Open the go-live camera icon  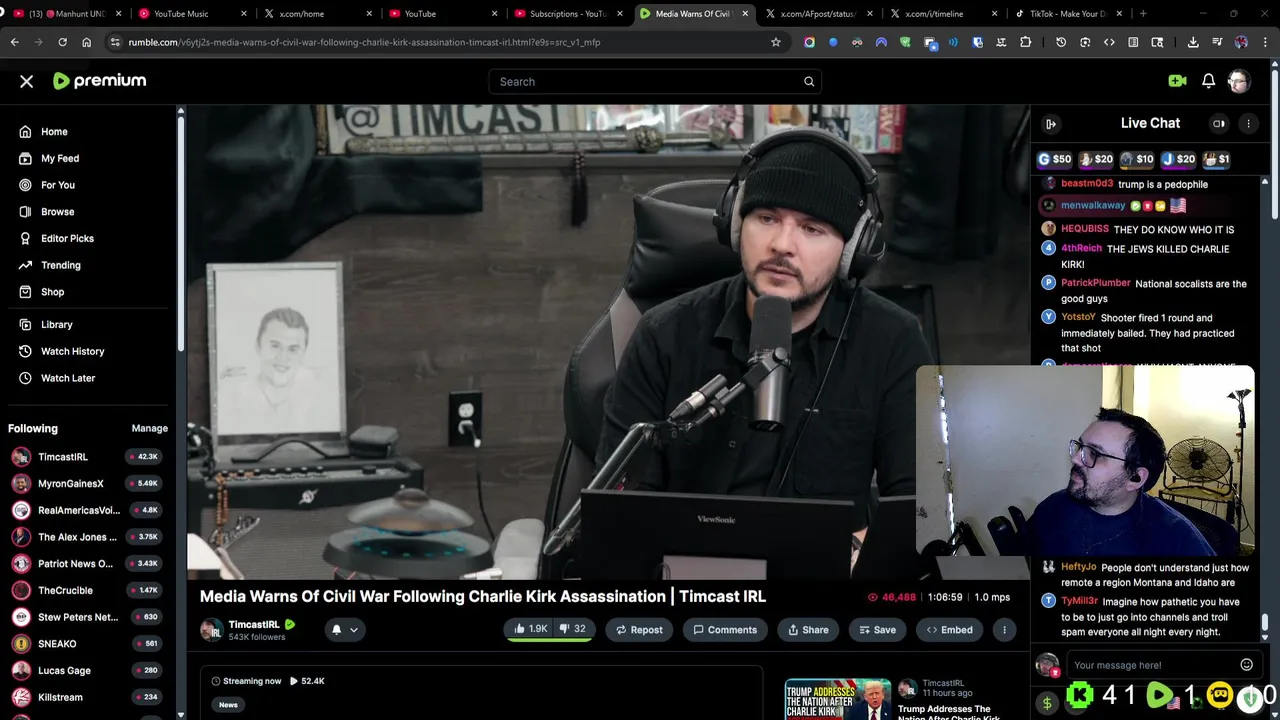tap(1177, 81)
